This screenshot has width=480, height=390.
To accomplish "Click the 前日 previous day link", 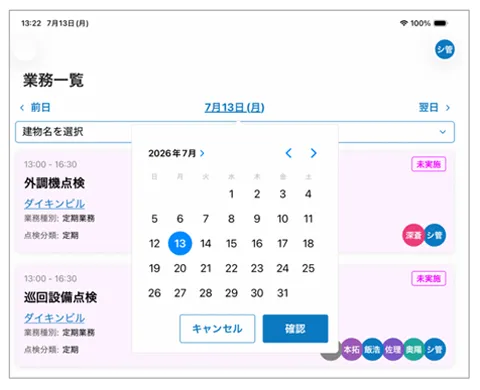I will click(35, 107).
